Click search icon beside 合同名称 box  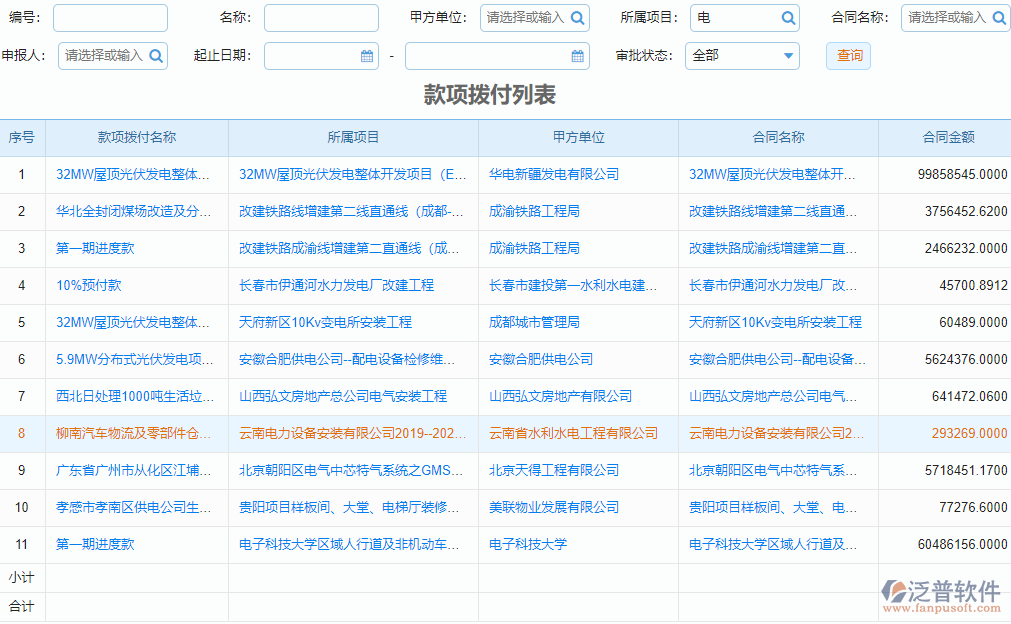(x=997, y=17)
